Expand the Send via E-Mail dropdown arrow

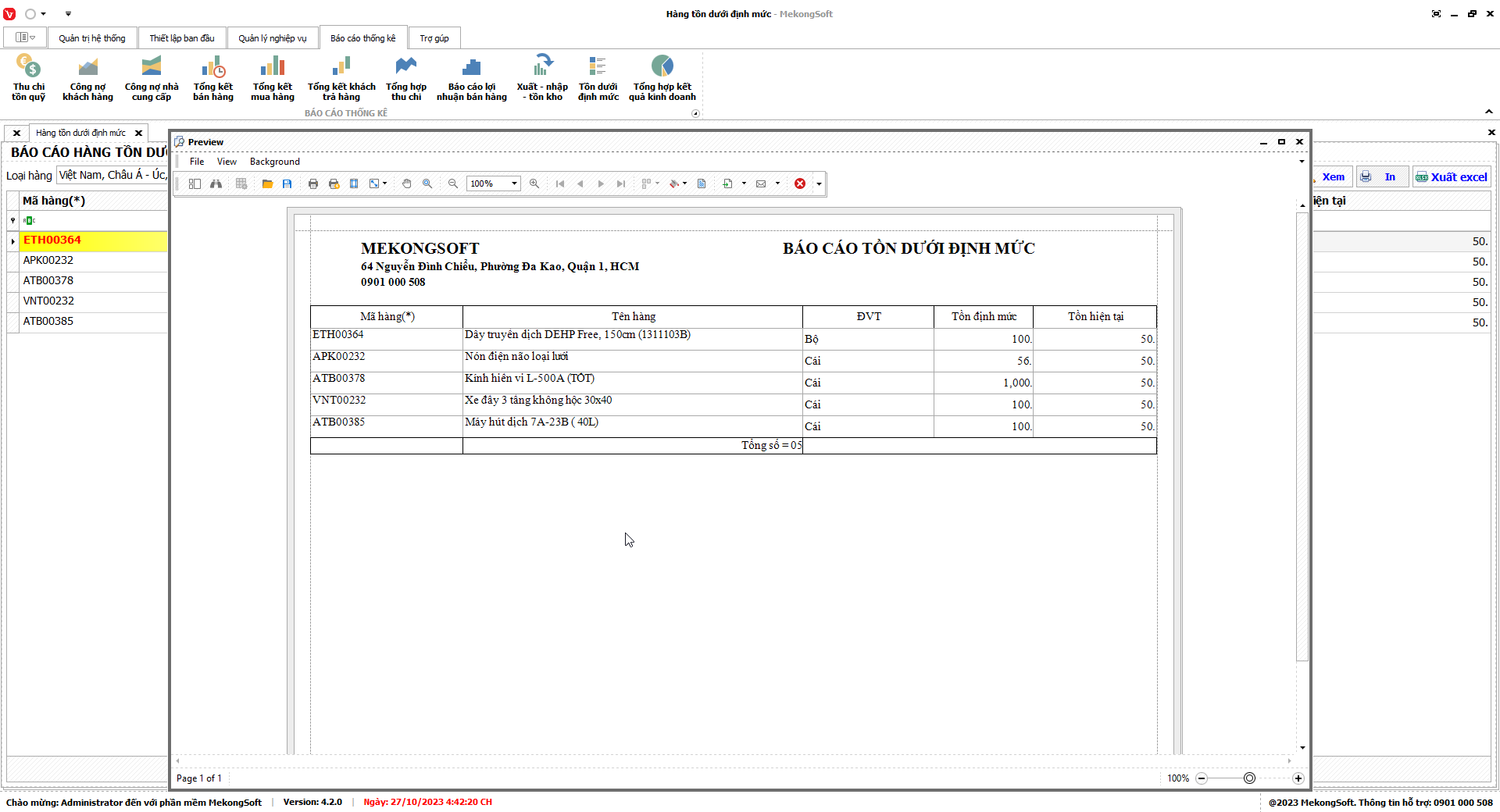click(777, 183)
